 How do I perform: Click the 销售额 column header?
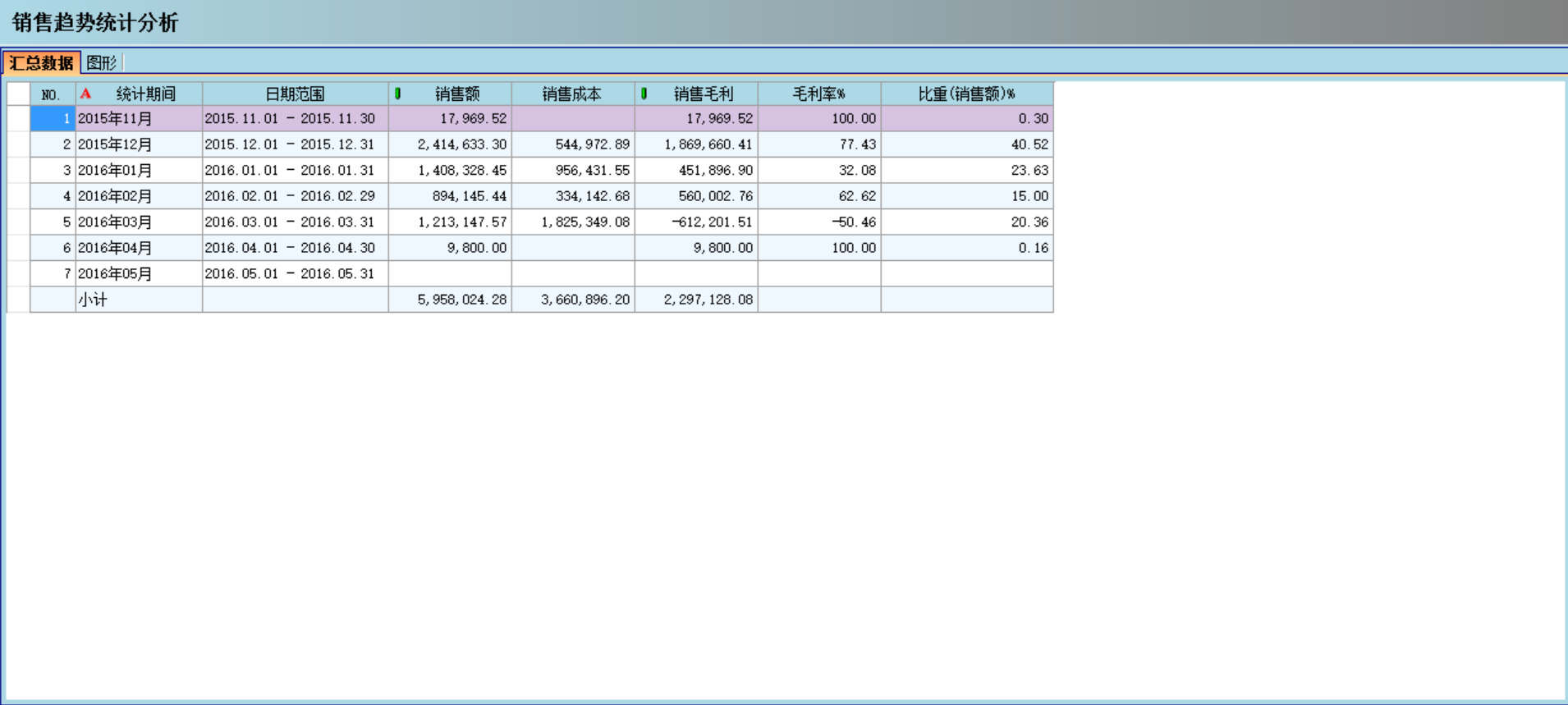pos(450,94)
